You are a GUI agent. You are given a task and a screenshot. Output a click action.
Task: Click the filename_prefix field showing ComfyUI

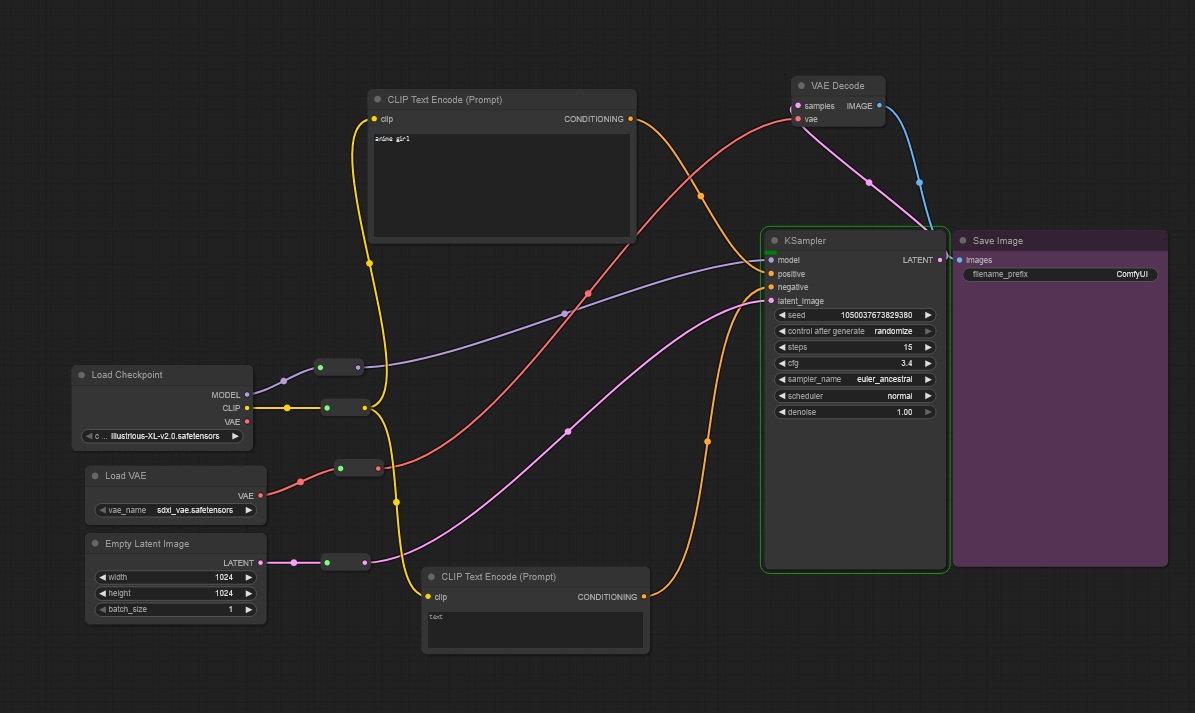click(x=1060, y=274)
